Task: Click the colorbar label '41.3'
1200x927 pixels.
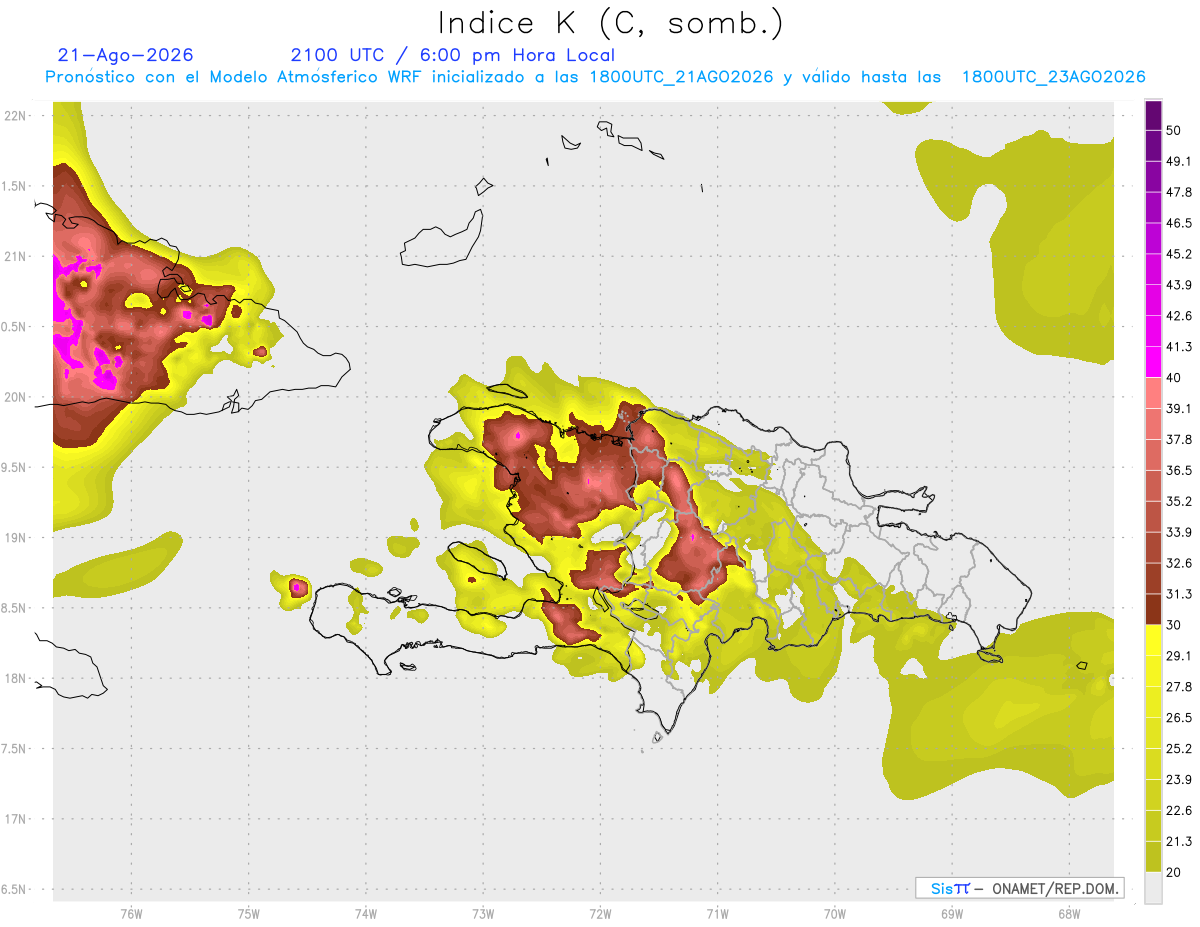Action: click(x=1180, y=347)
